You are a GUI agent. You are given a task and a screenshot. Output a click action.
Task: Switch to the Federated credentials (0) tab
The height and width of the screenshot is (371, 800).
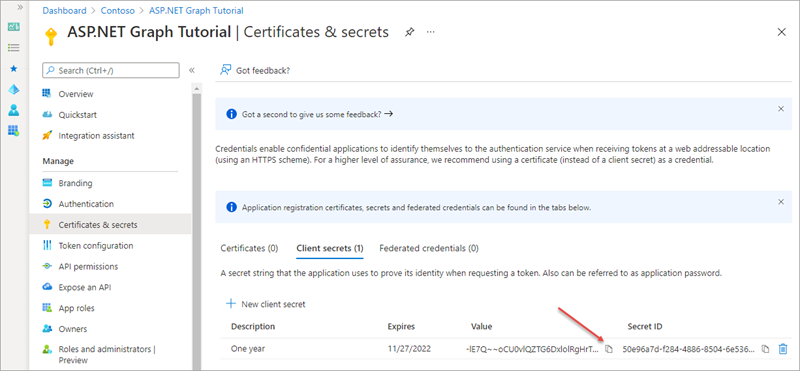click(x=429, y=249)
